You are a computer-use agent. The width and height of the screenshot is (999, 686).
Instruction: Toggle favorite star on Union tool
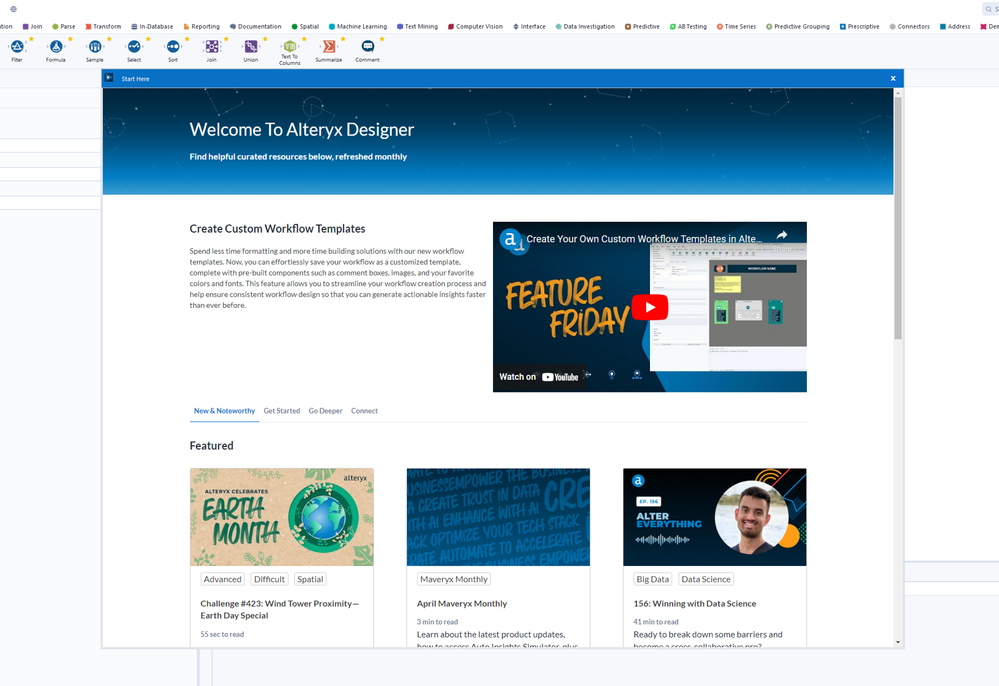click(265, 39)
